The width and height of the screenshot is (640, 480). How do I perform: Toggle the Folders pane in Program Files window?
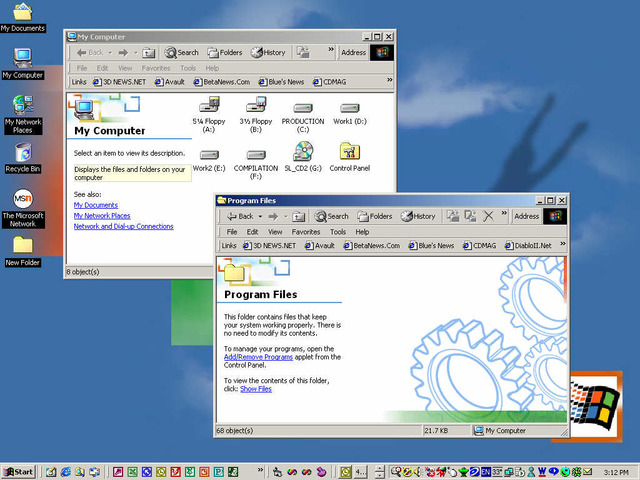pos(374,216)
